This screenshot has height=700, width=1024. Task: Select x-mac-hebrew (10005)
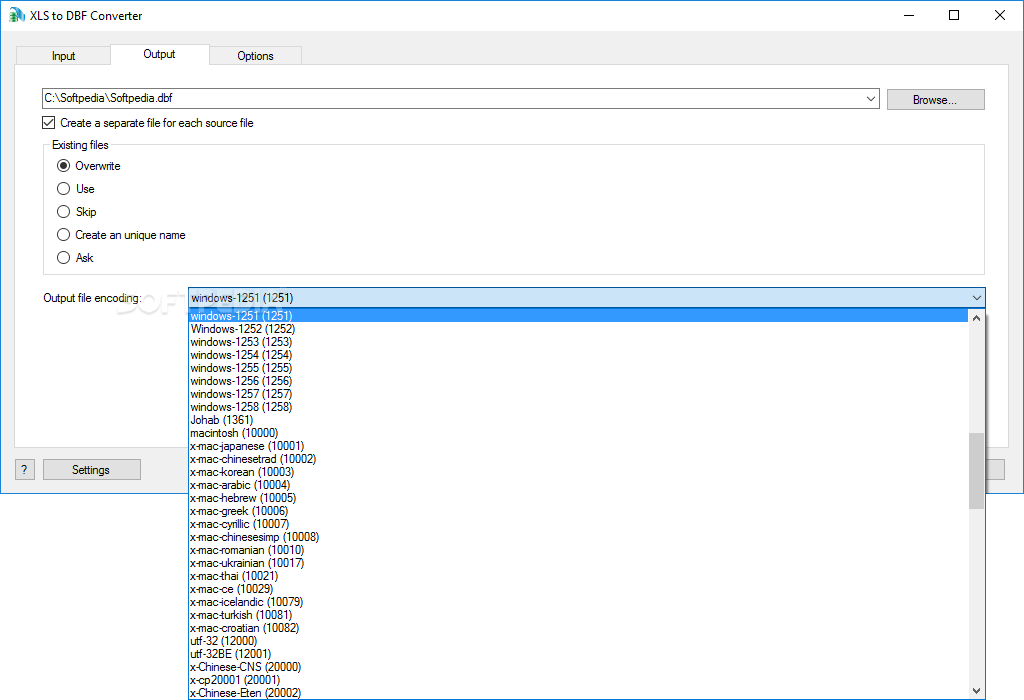point(578,498)
